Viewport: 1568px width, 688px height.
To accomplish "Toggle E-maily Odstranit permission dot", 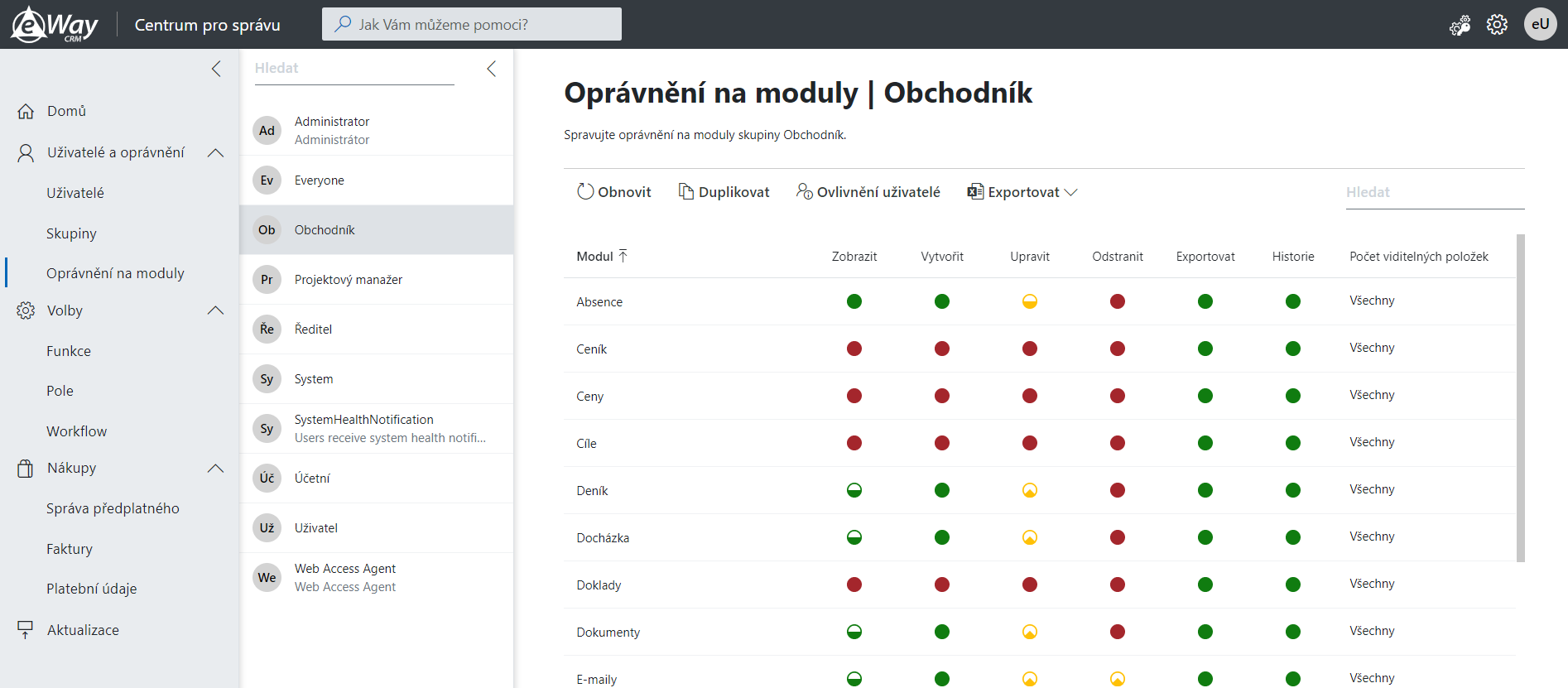I will 1118,679.
